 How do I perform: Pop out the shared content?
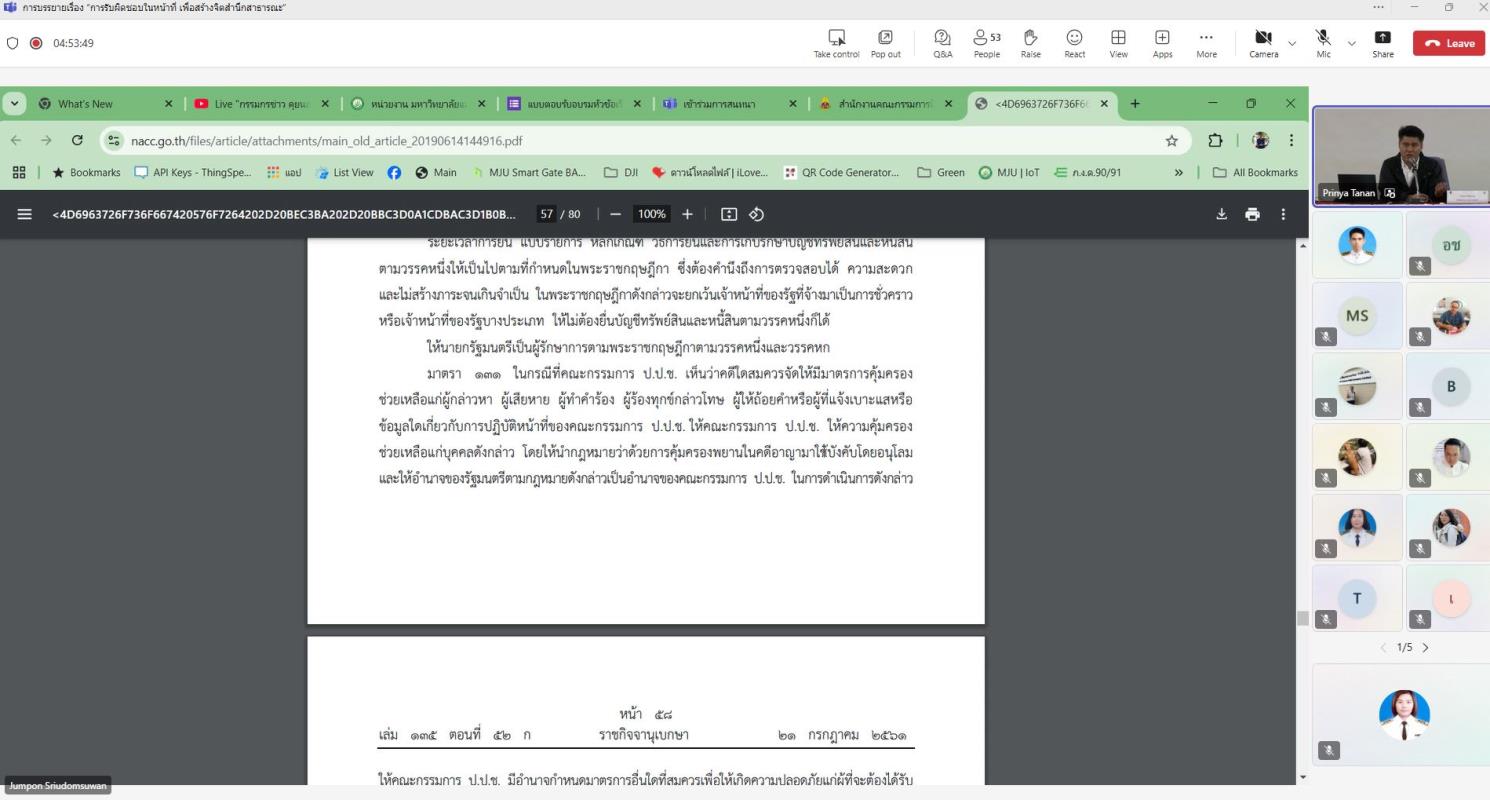pos(885,43)
